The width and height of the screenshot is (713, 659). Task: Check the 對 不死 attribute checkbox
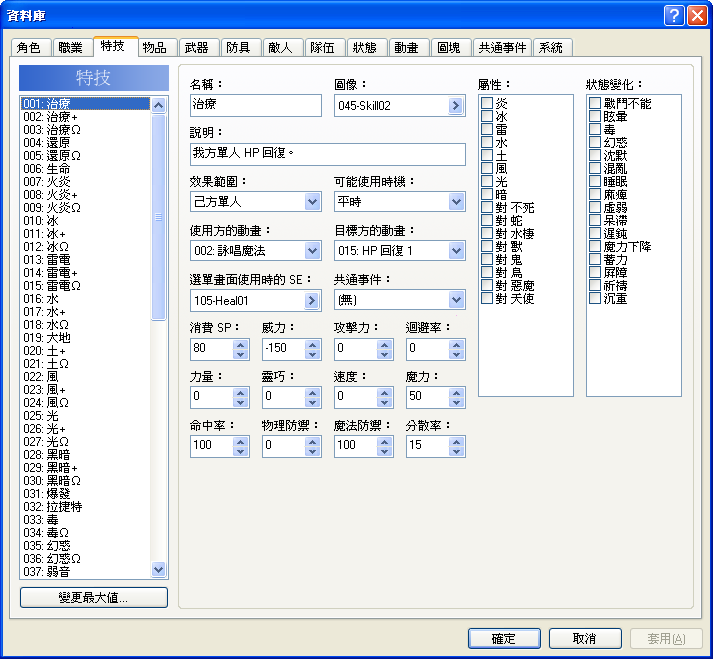pos(487,208)
